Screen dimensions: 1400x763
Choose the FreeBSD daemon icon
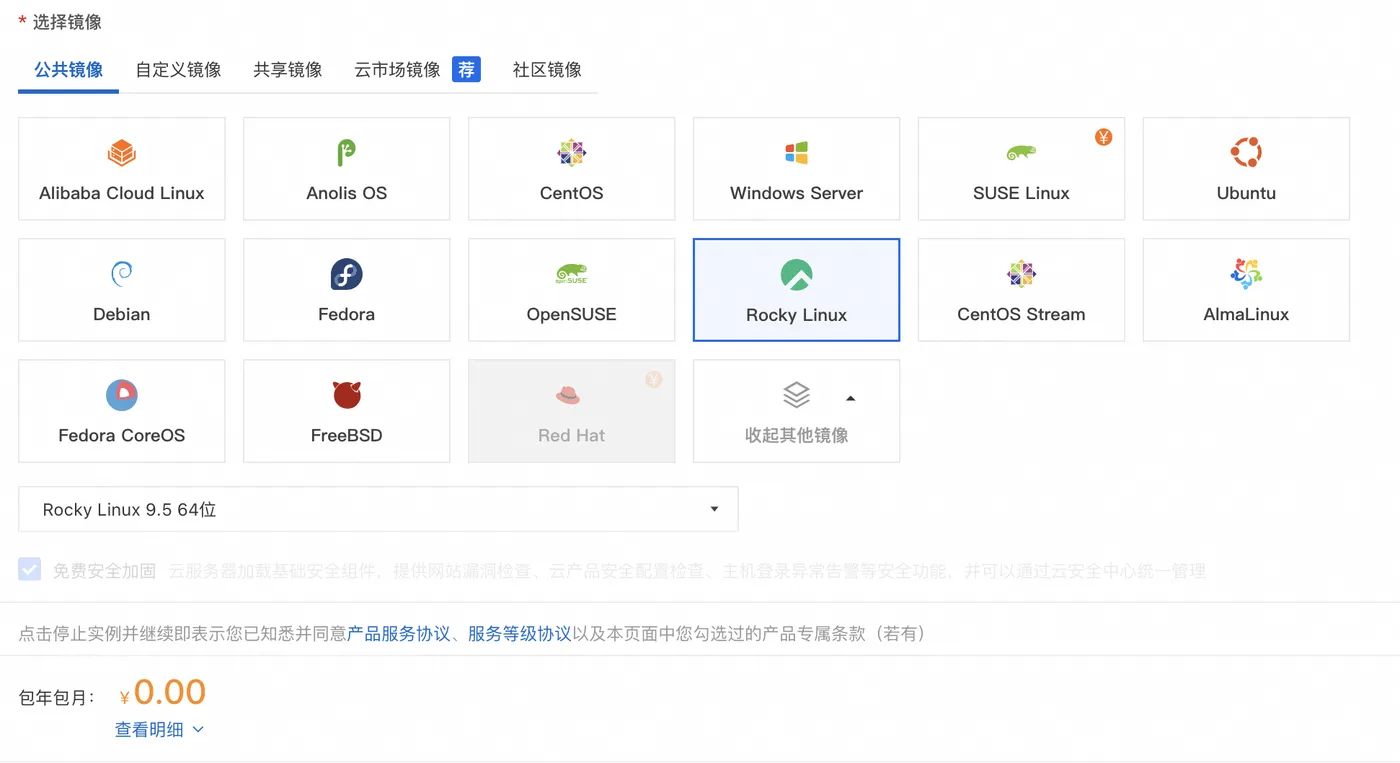click(346, 395)
